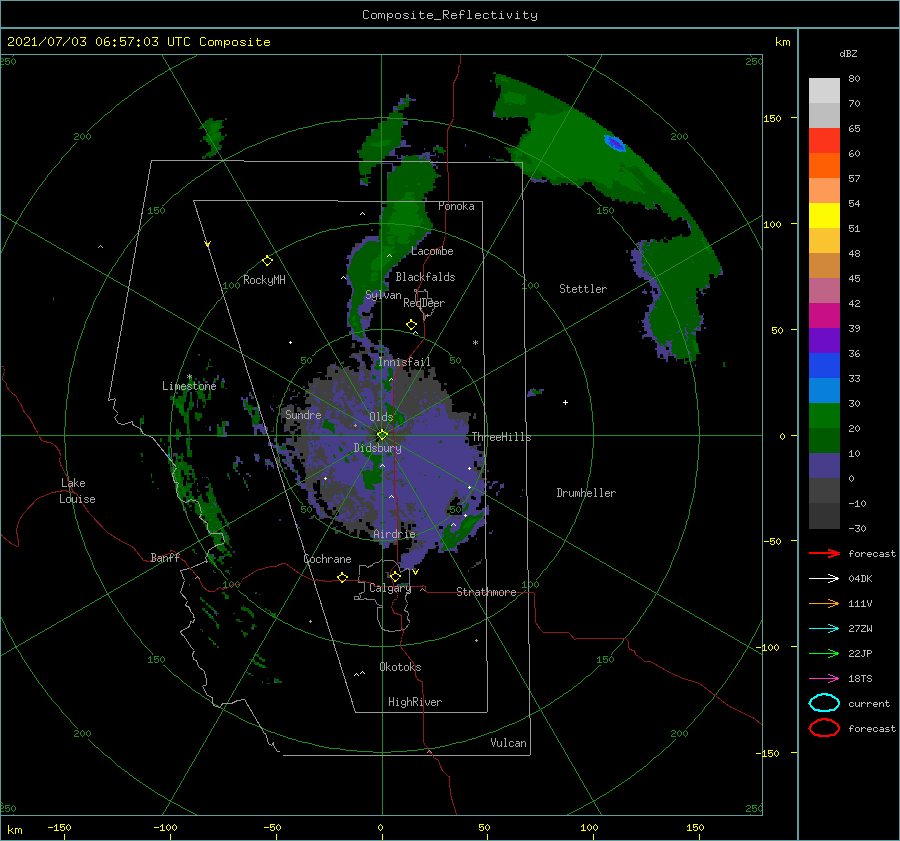Select the slate-purple swatch between 10 and 0
This screenshot has height=841, width=900.
pyautogui.click(x=824, y=466)
